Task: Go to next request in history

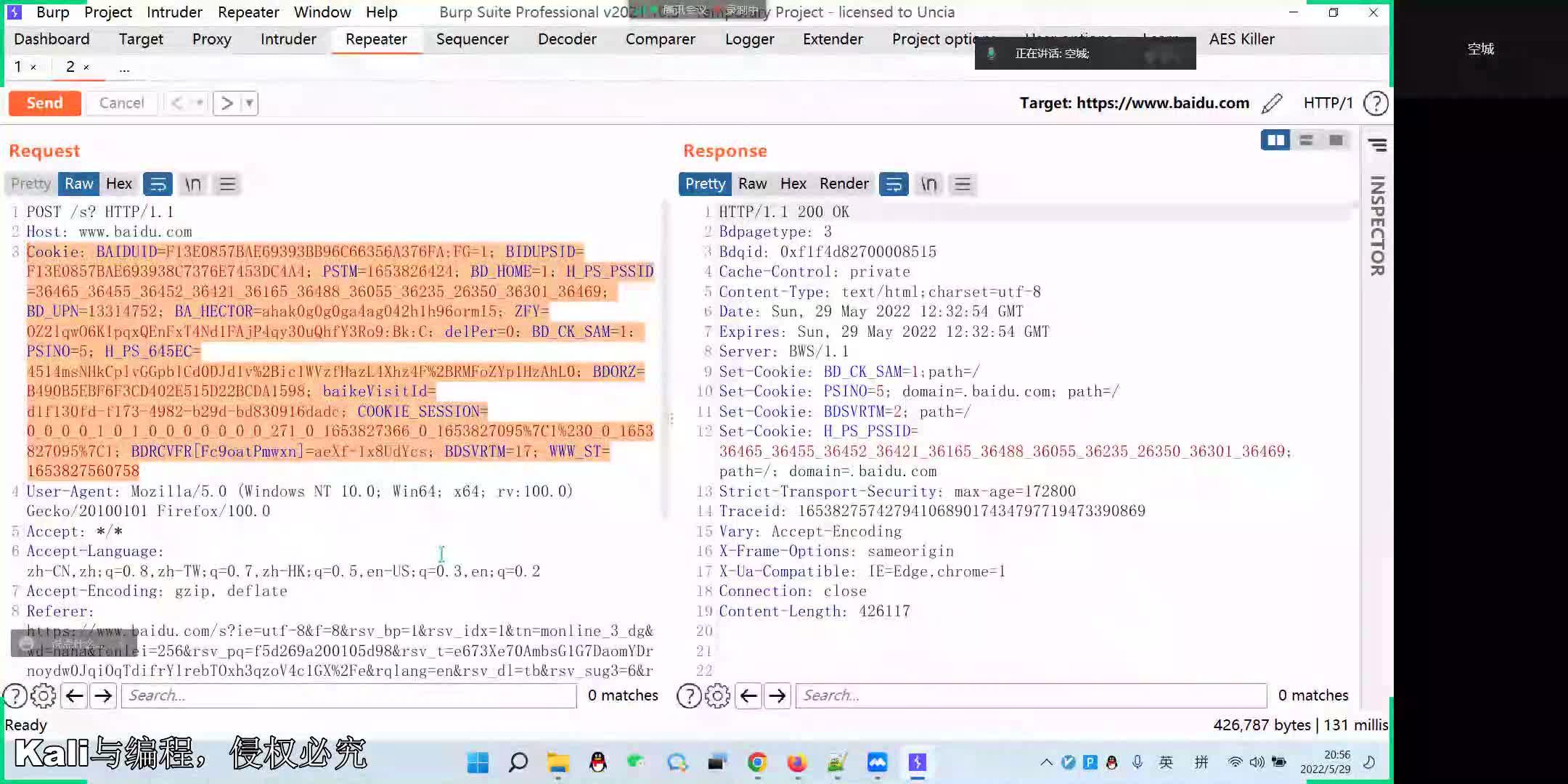Action: click(226, 103)
